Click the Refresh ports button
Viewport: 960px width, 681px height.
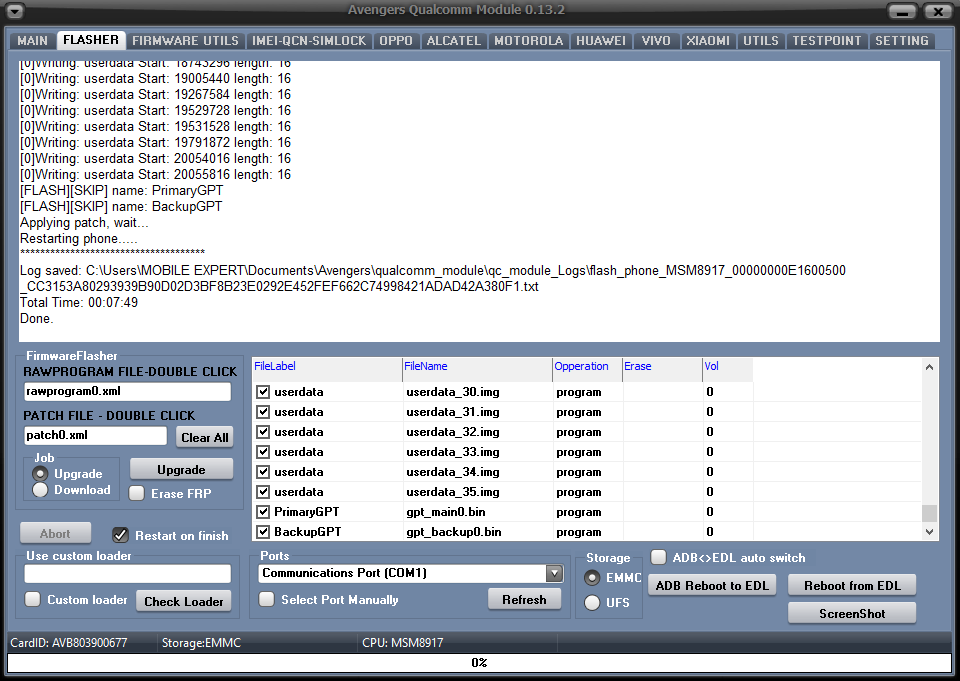pos(524,600)
